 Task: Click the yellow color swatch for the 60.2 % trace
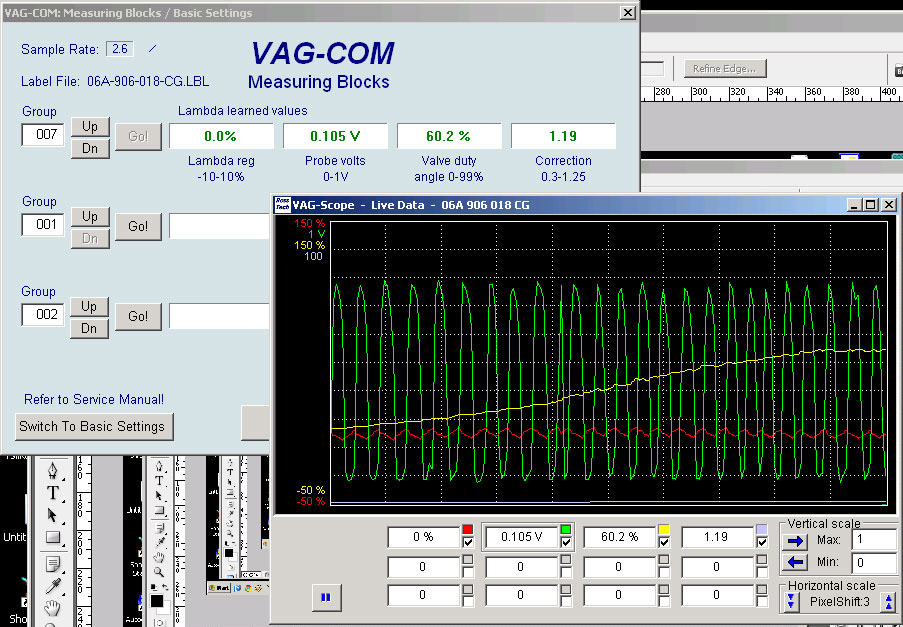[663, 530]
